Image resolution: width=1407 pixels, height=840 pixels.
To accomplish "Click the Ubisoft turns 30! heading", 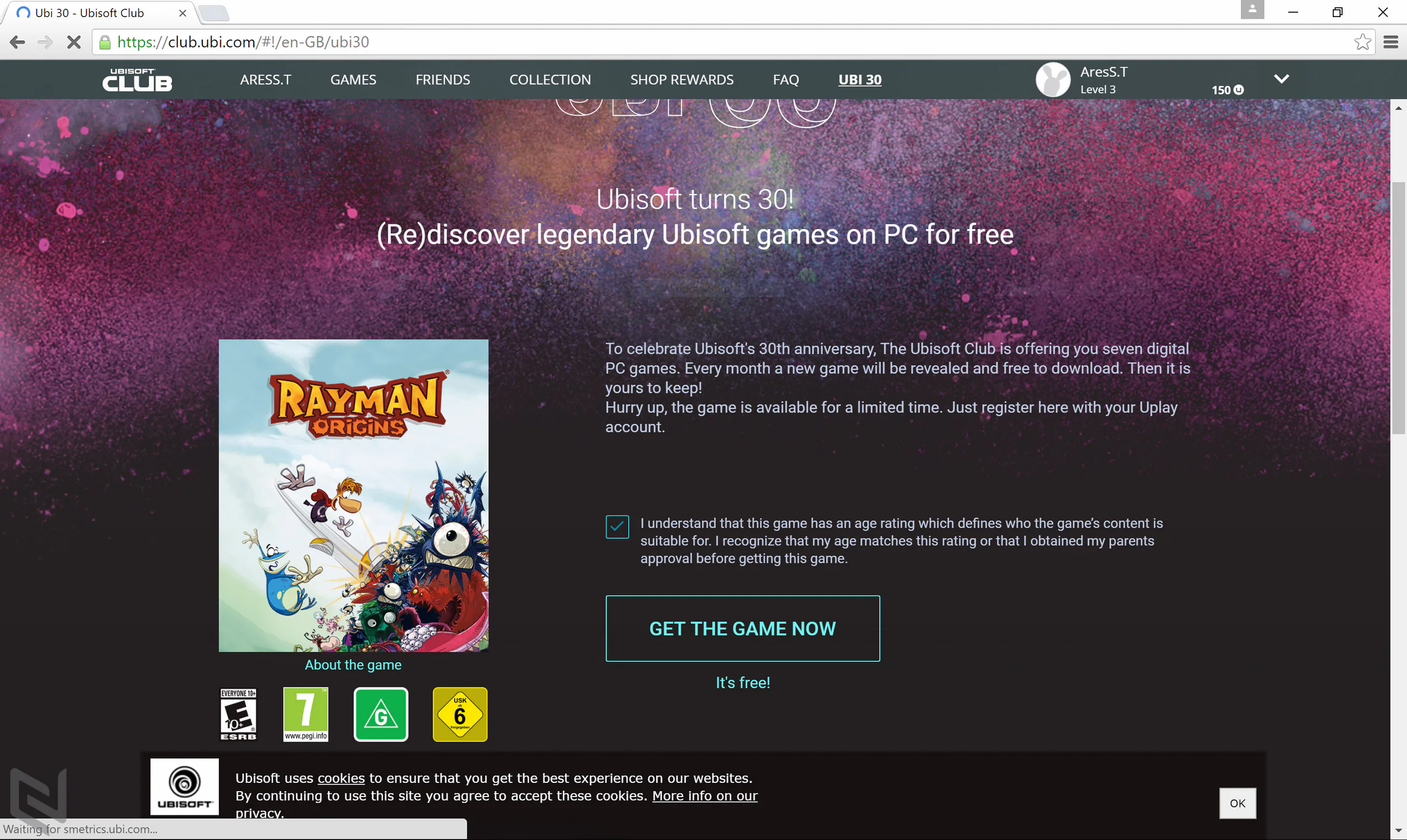I will [x=695, y=199].
